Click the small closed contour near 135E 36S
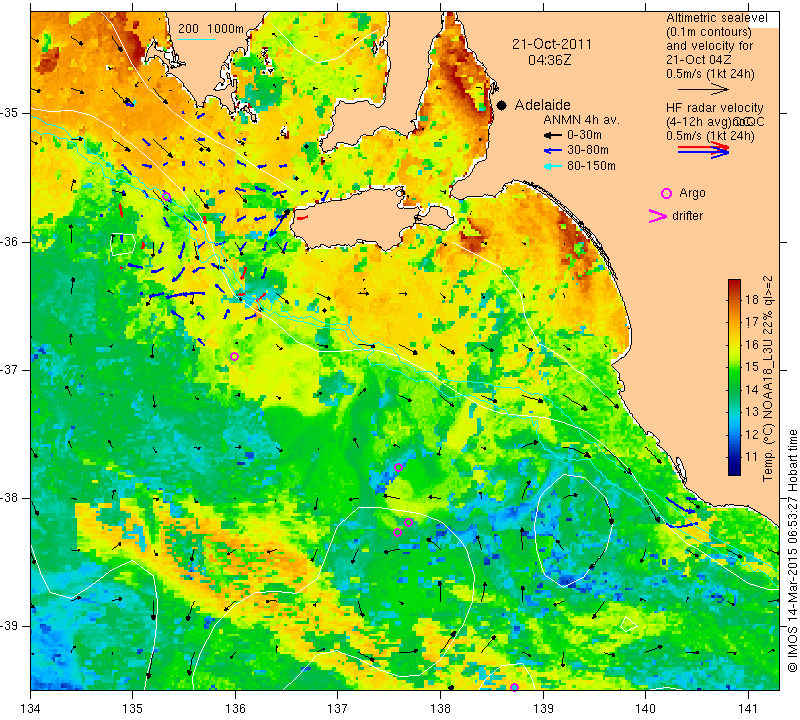Image resolution: width=800 pixels, height=720 pixels. pos(123,244)
